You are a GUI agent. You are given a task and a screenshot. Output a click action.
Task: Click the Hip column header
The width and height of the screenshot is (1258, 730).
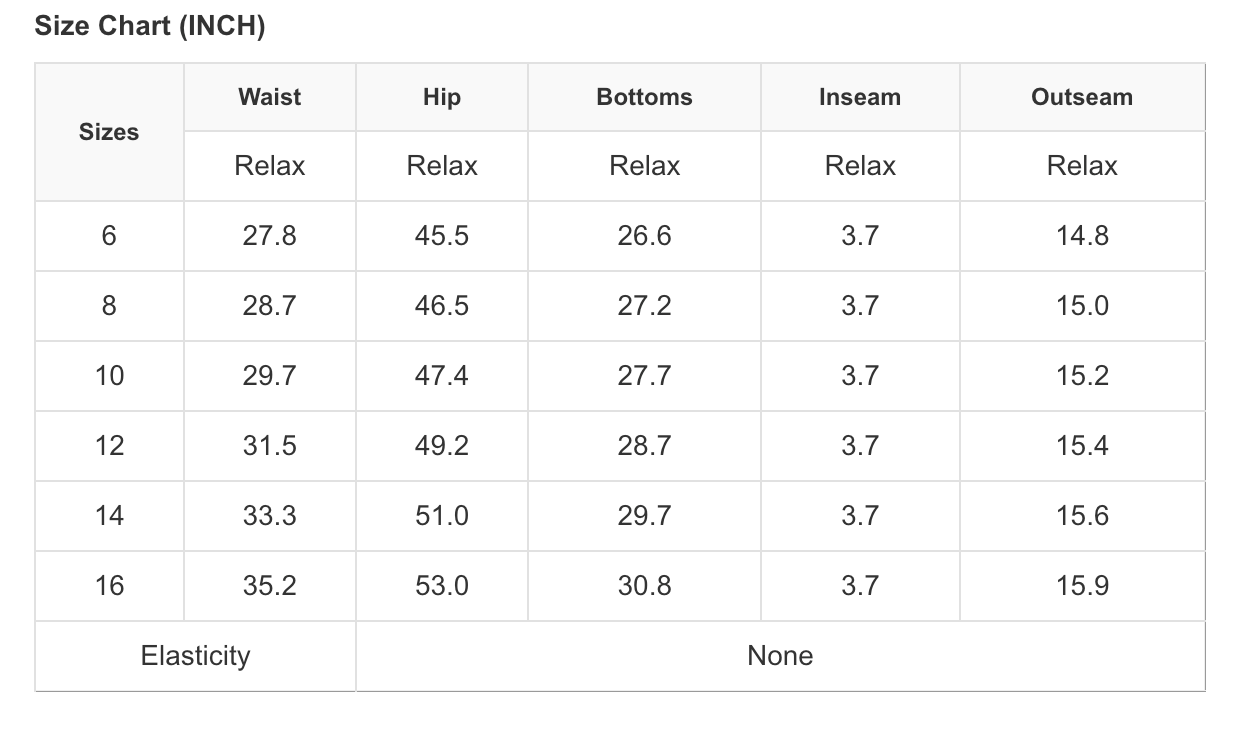(x=441, y=97)
